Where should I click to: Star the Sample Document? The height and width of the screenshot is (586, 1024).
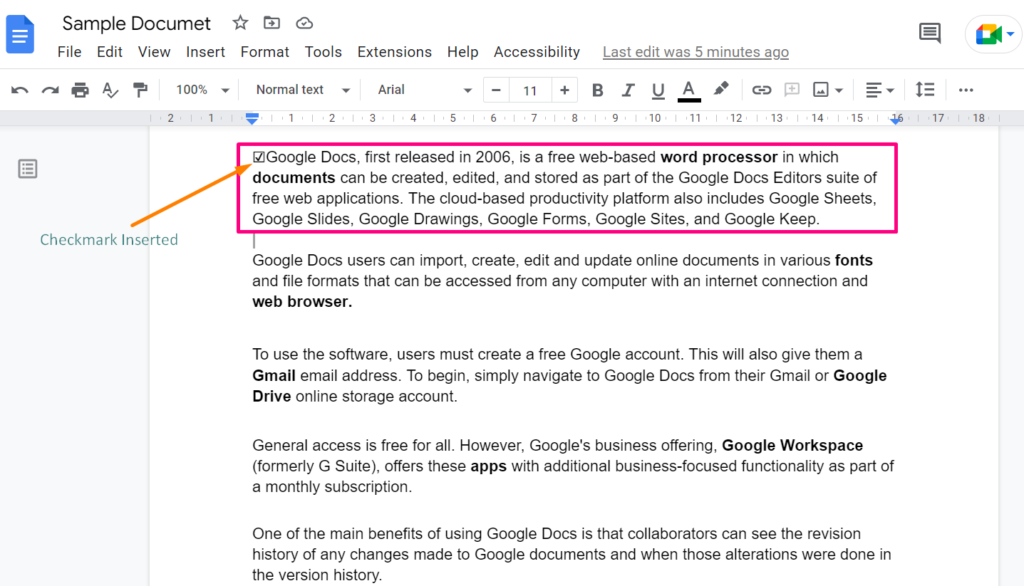(239, 22)
